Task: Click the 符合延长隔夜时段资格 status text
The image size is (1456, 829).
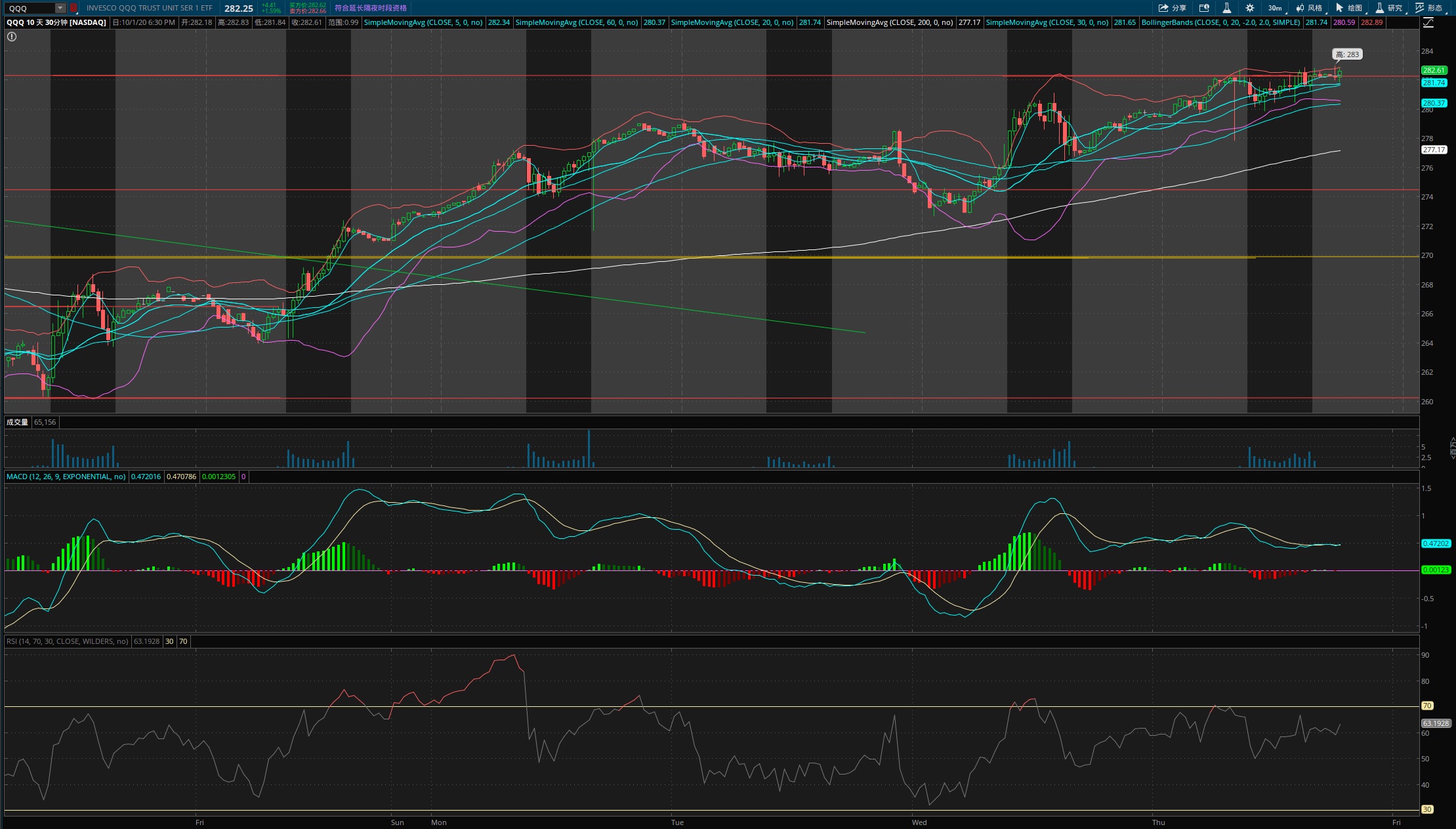Action: point(370,8)
